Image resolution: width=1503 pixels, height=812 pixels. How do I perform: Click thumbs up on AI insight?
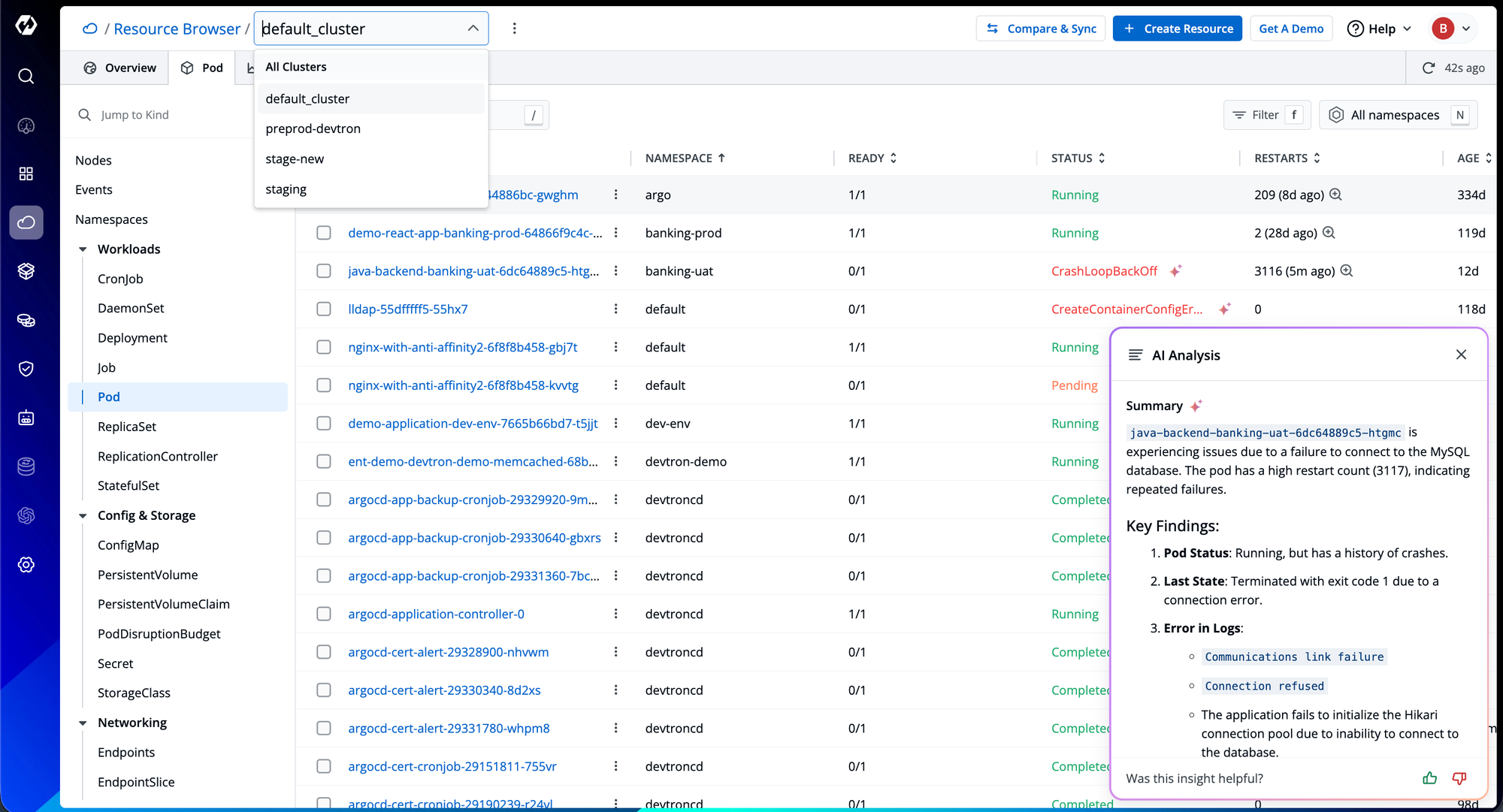(1429, 778)
